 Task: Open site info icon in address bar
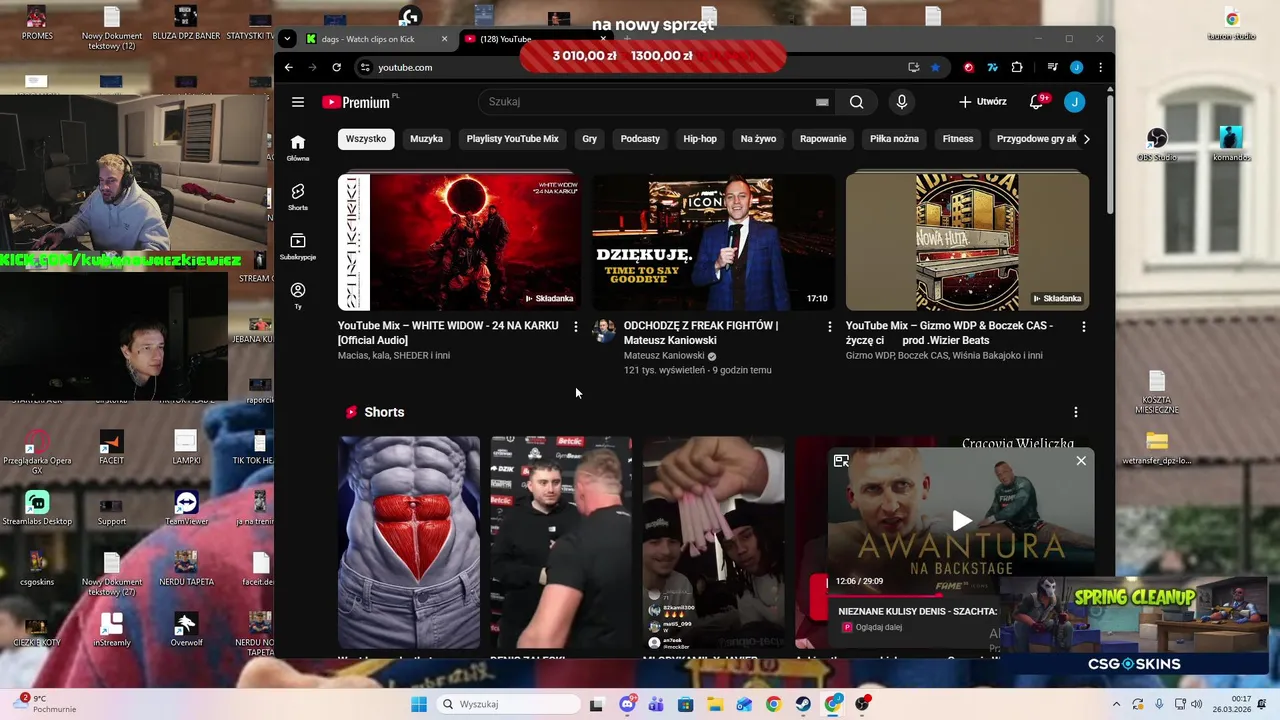click(364, 67)
